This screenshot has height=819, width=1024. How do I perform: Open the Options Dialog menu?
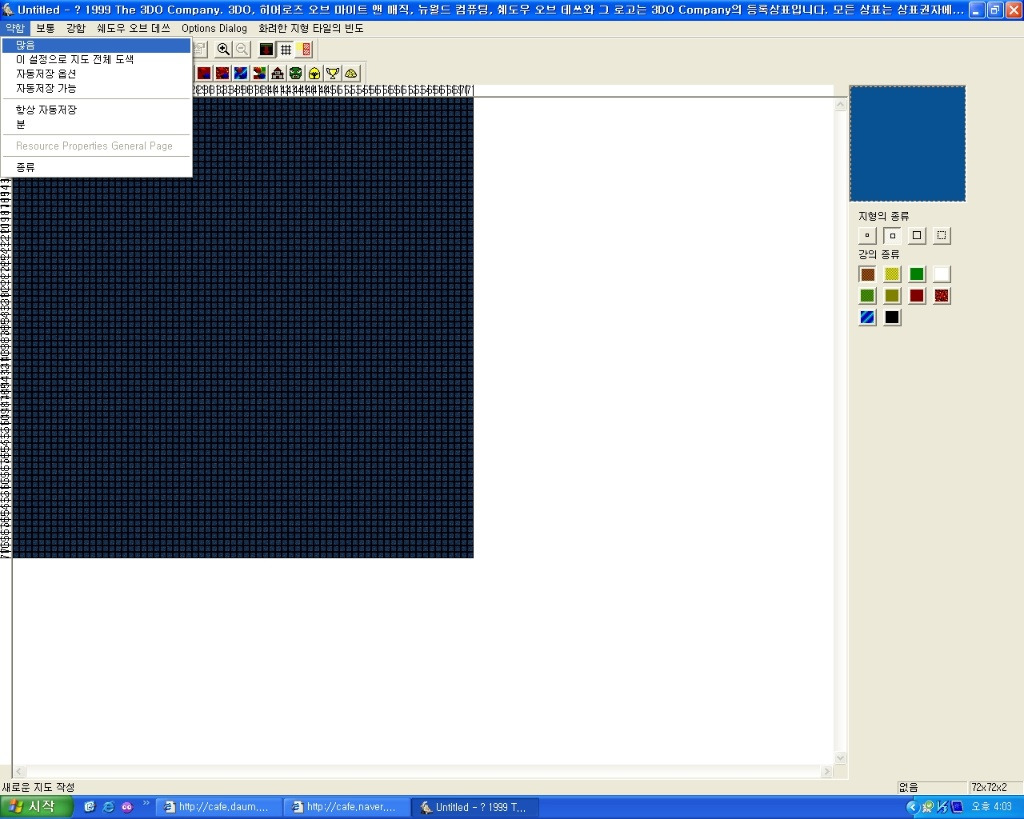tap(214, 28)
